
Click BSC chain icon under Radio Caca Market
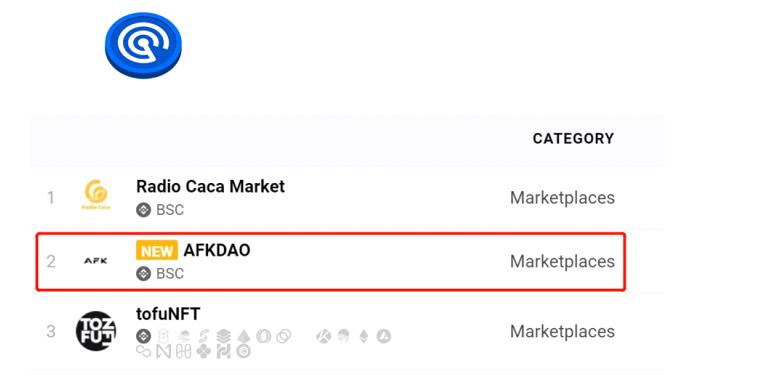[x=143, y=210]
